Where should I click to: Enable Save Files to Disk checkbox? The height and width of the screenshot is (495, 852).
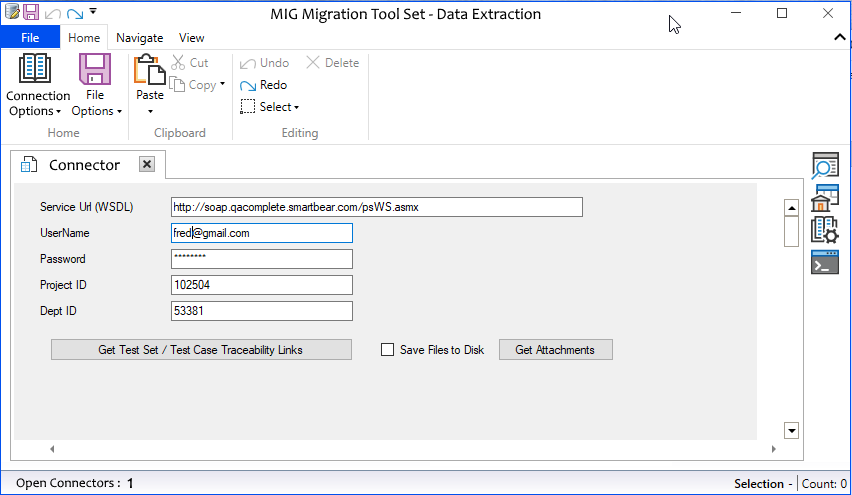[387, 350]
